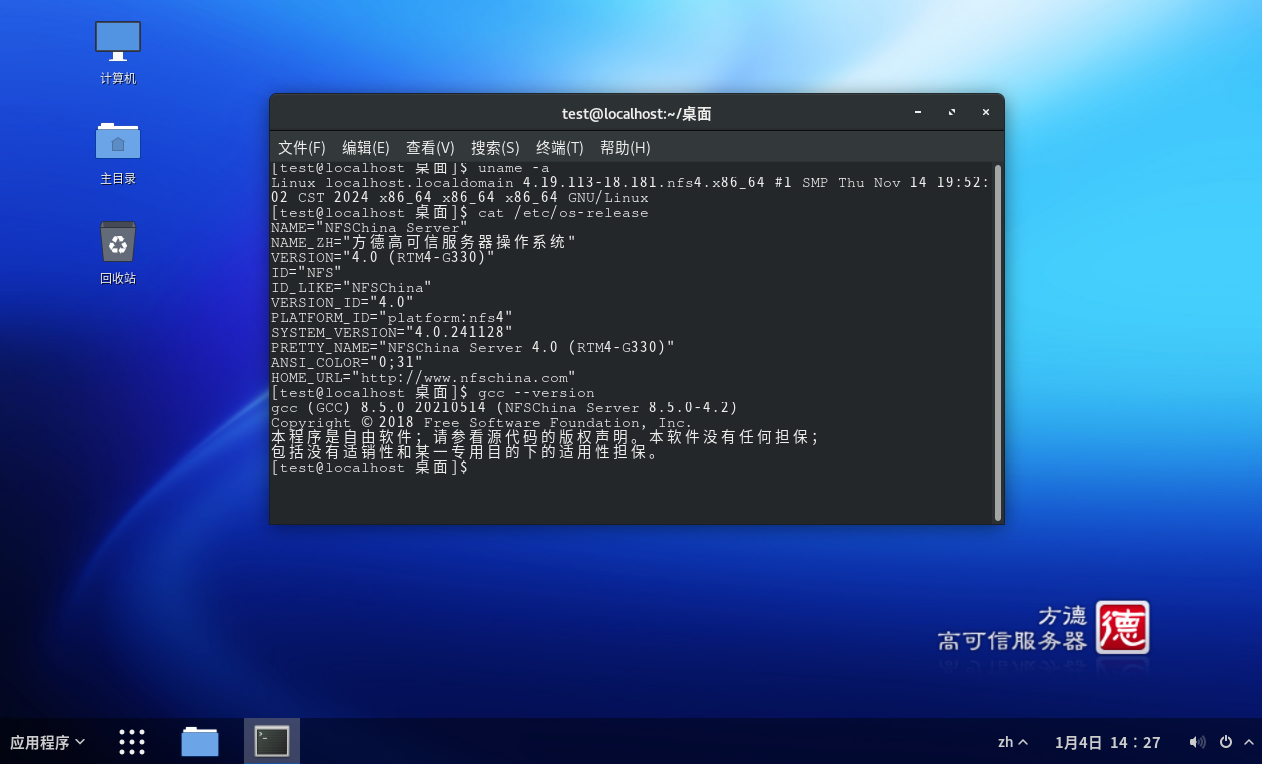Screen dimensions: 1262x764
Task: Click the power icon in system tray
Action: click(x=1225, y=742)
